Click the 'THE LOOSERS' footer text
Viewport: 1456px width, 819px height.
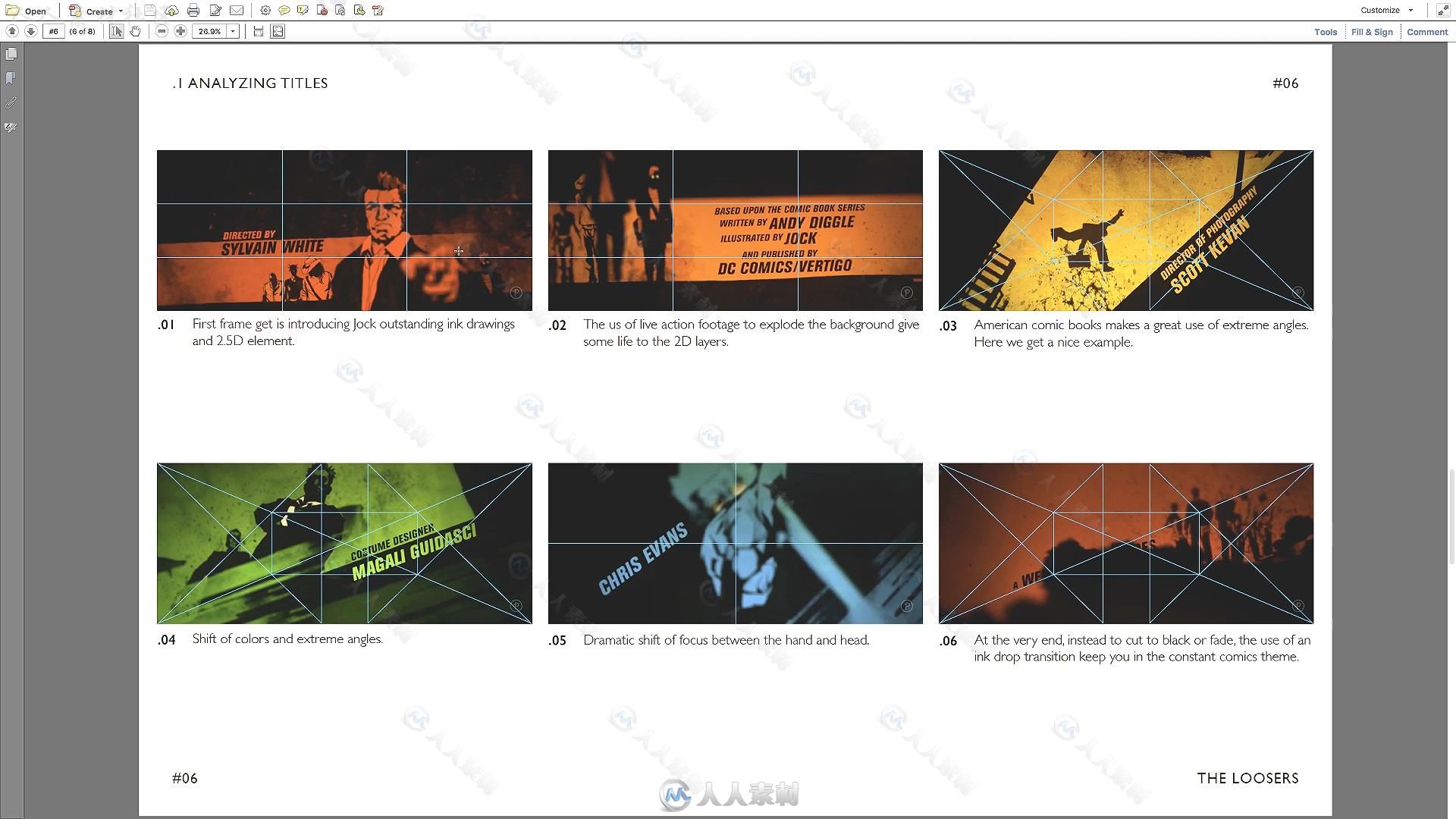pos(1247,778)
